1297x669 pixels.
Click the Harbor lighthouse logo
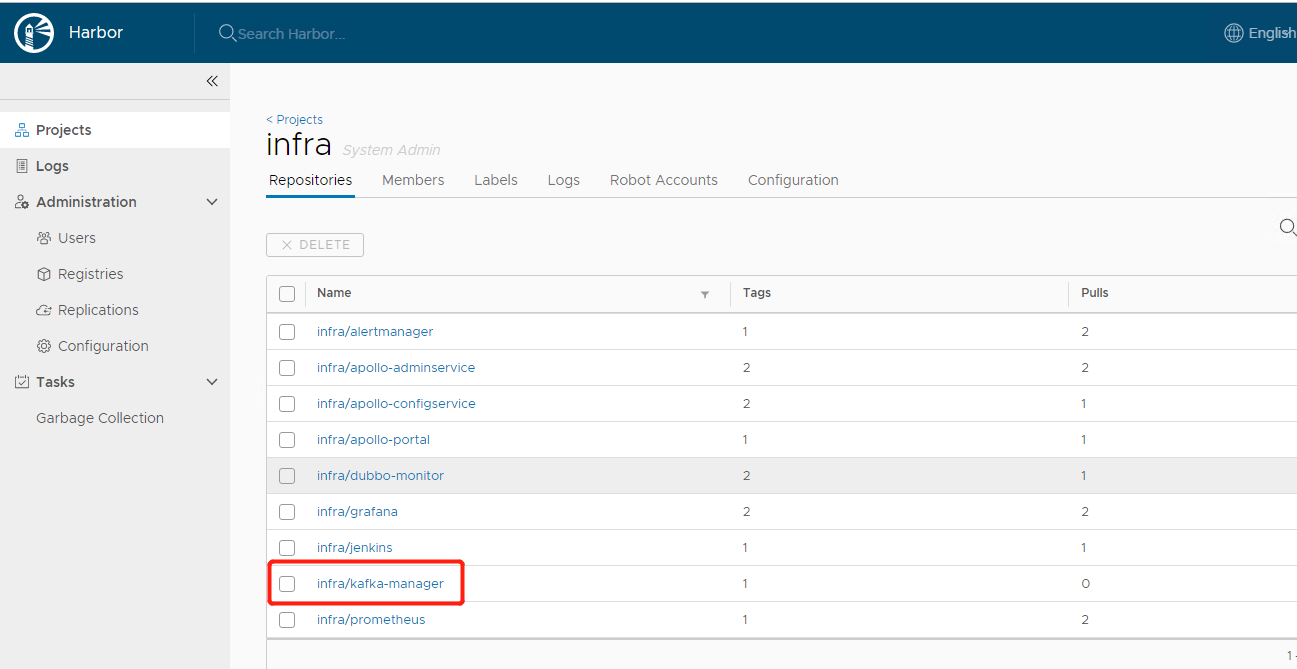(34, 33)
